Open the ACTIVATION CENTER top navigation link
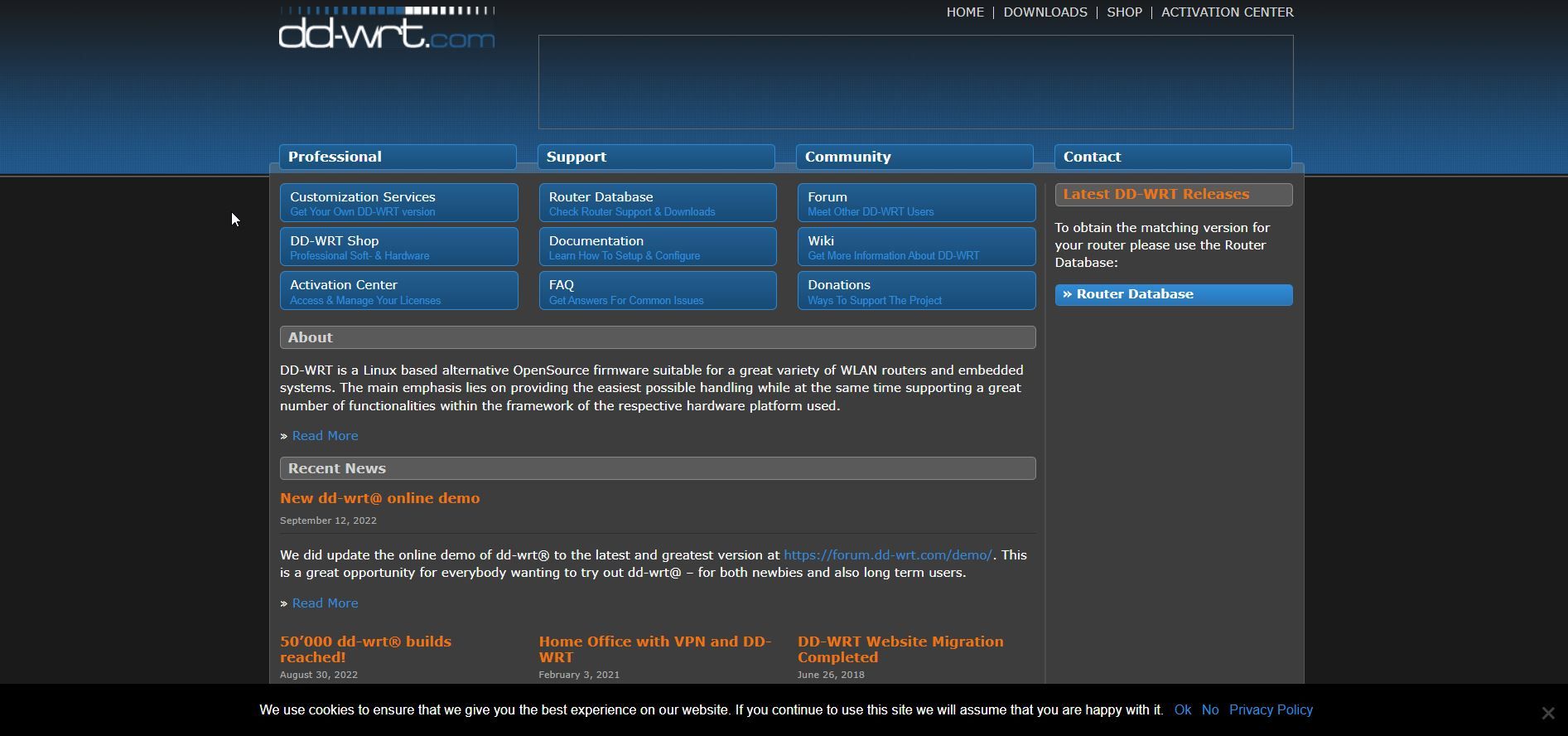This screenshot has height=736, width=1568. (x=1227, y=12)
